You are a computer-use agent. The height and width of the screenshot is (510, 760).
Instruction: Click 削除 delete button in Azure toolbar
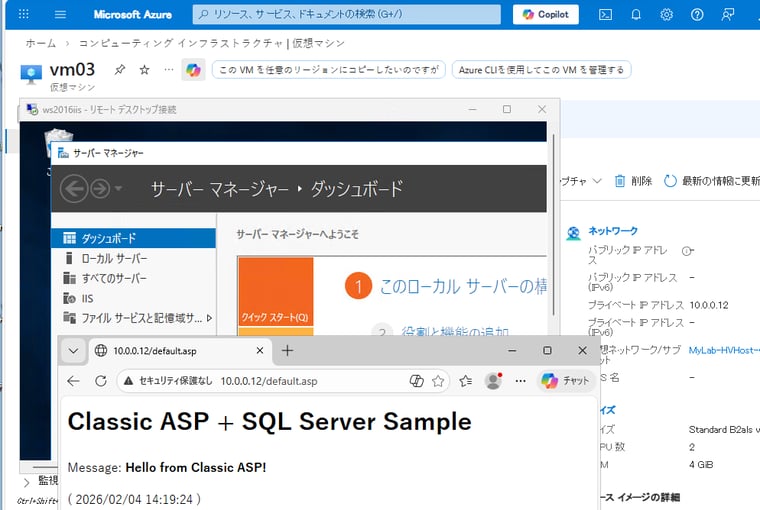click(633, 181)
